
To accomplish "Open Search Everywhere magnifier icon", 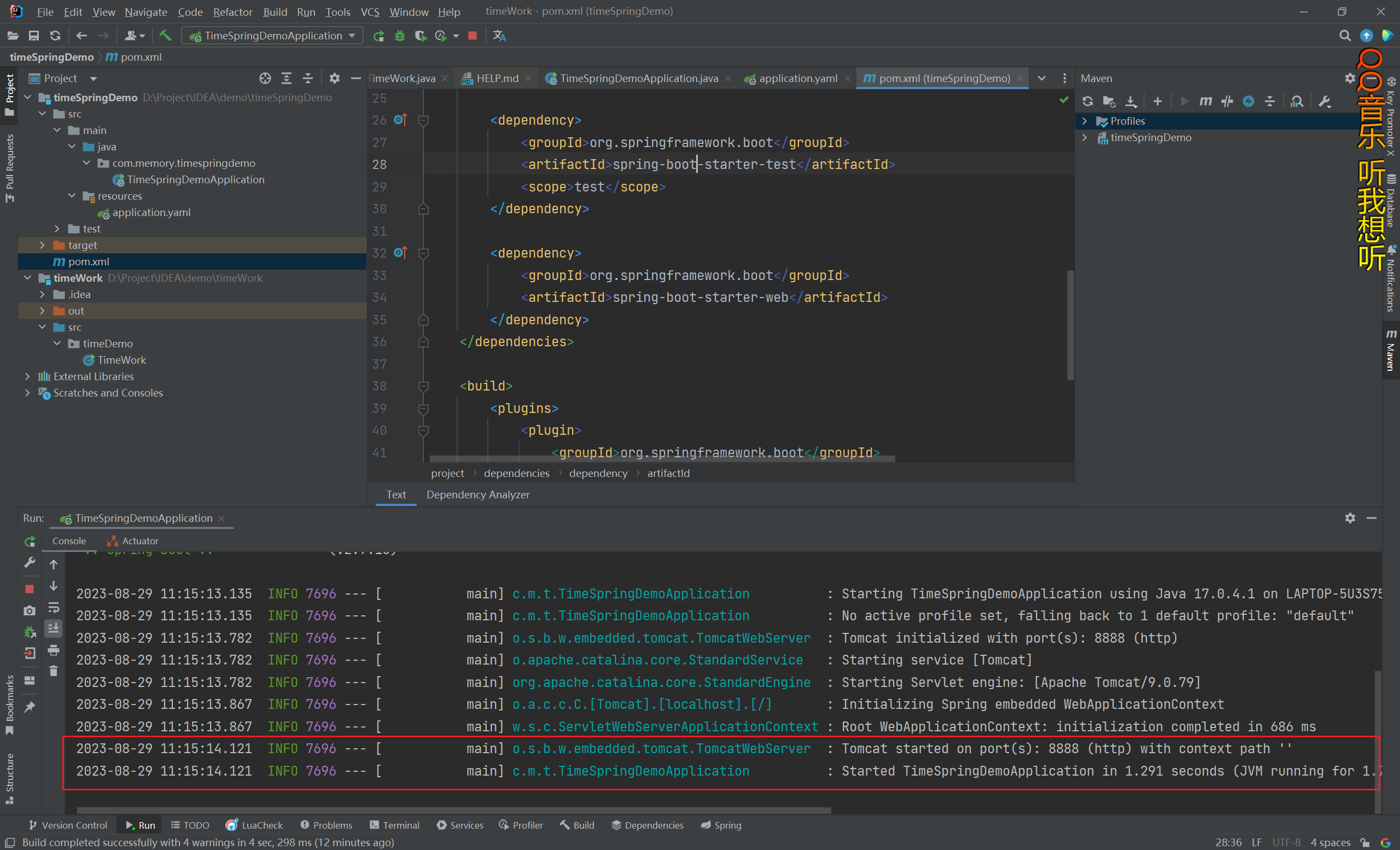I will tap(1344, 36).
